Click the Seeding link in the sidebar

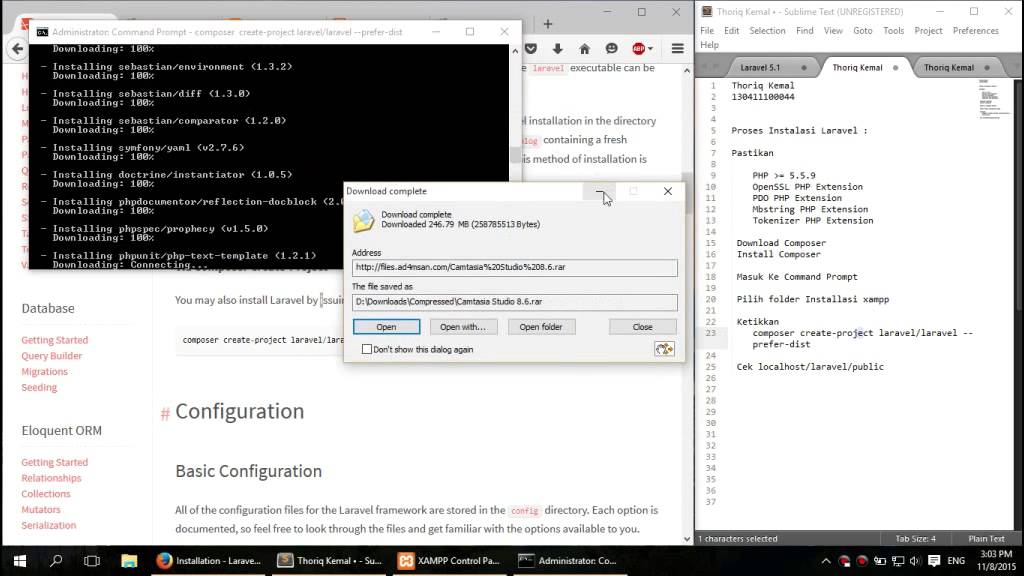39,387
